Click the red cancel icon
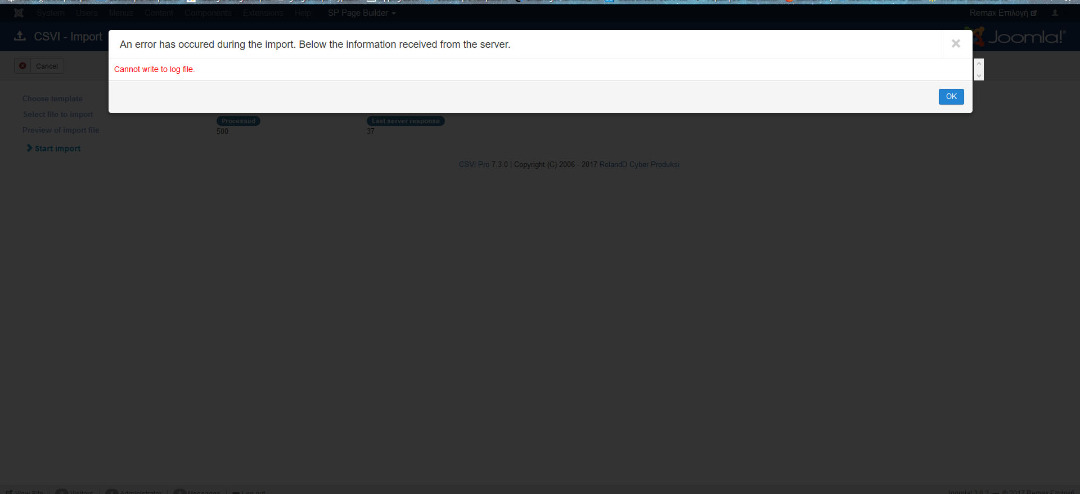This screenshot has height=494, width=1080. point(23,66)
